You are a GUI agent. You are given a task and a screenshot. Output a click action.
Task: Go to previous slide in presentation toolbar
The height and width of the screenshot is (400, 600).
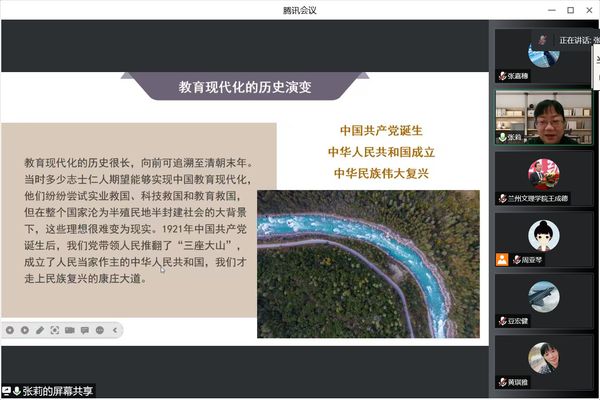(10, 330)
